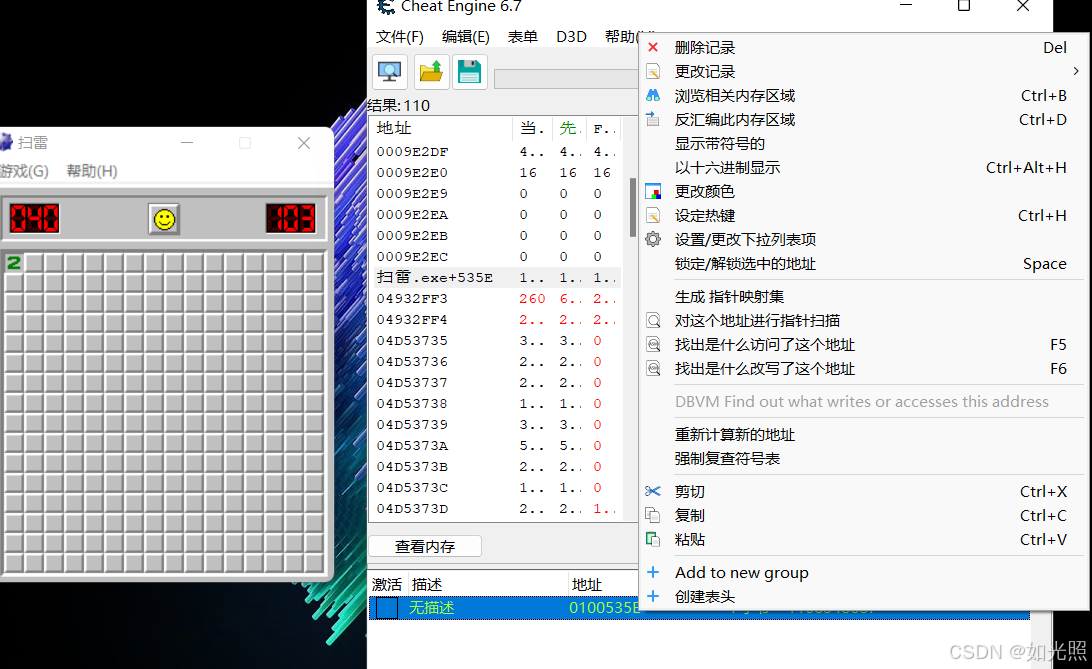Click the 0100535E address cell
Image resolution: width=1092 pixels, height=669 pixels.
(604, 608)
